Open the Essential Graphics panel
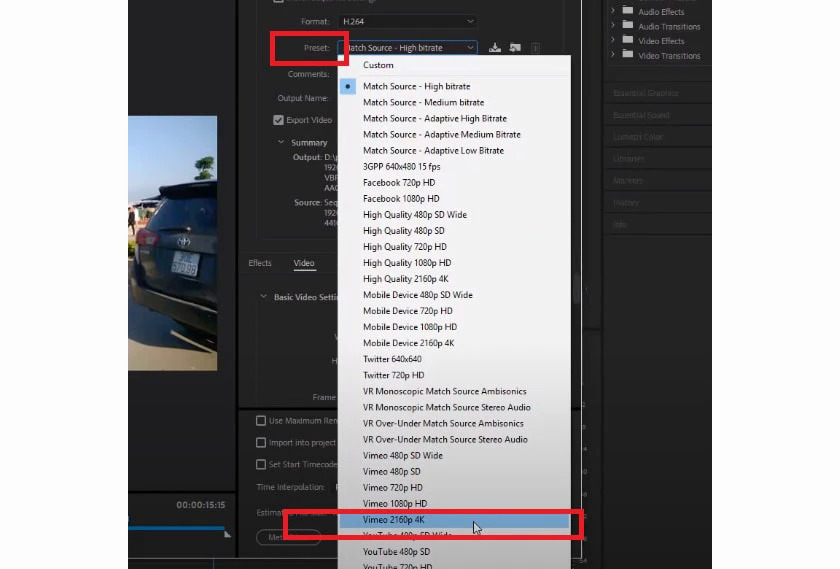Screen dimensions: 840x569 coord(646,93)
